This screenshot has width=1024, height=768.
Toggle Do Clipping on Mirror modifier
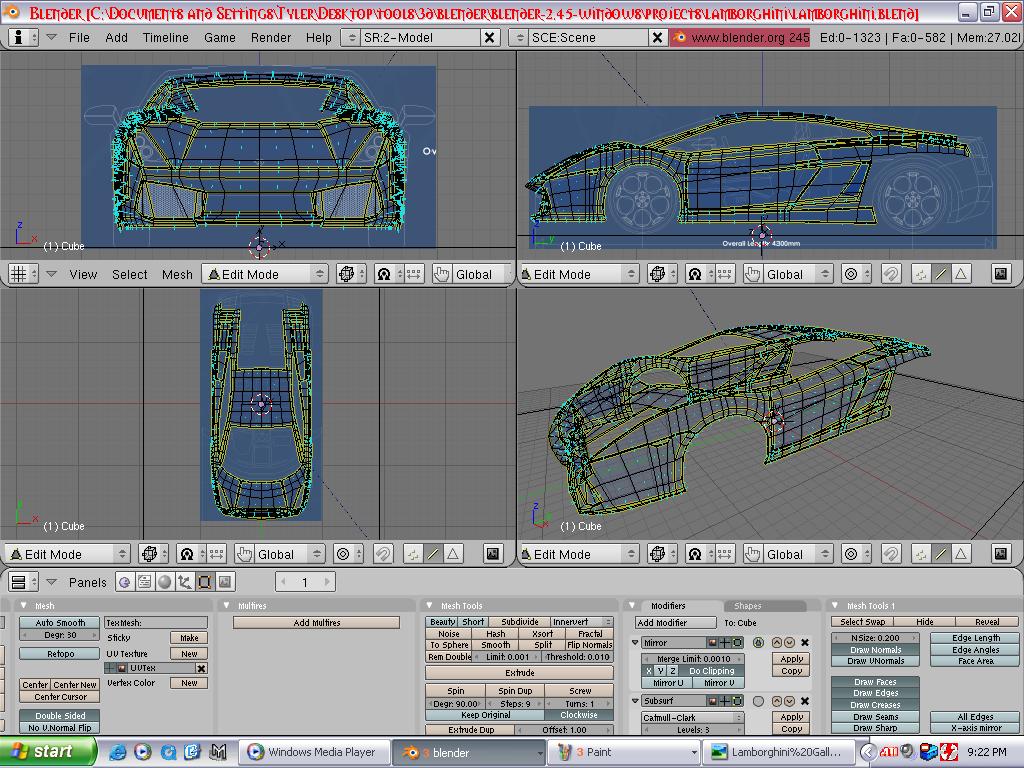pyautogui.click(x=711, y=671)
